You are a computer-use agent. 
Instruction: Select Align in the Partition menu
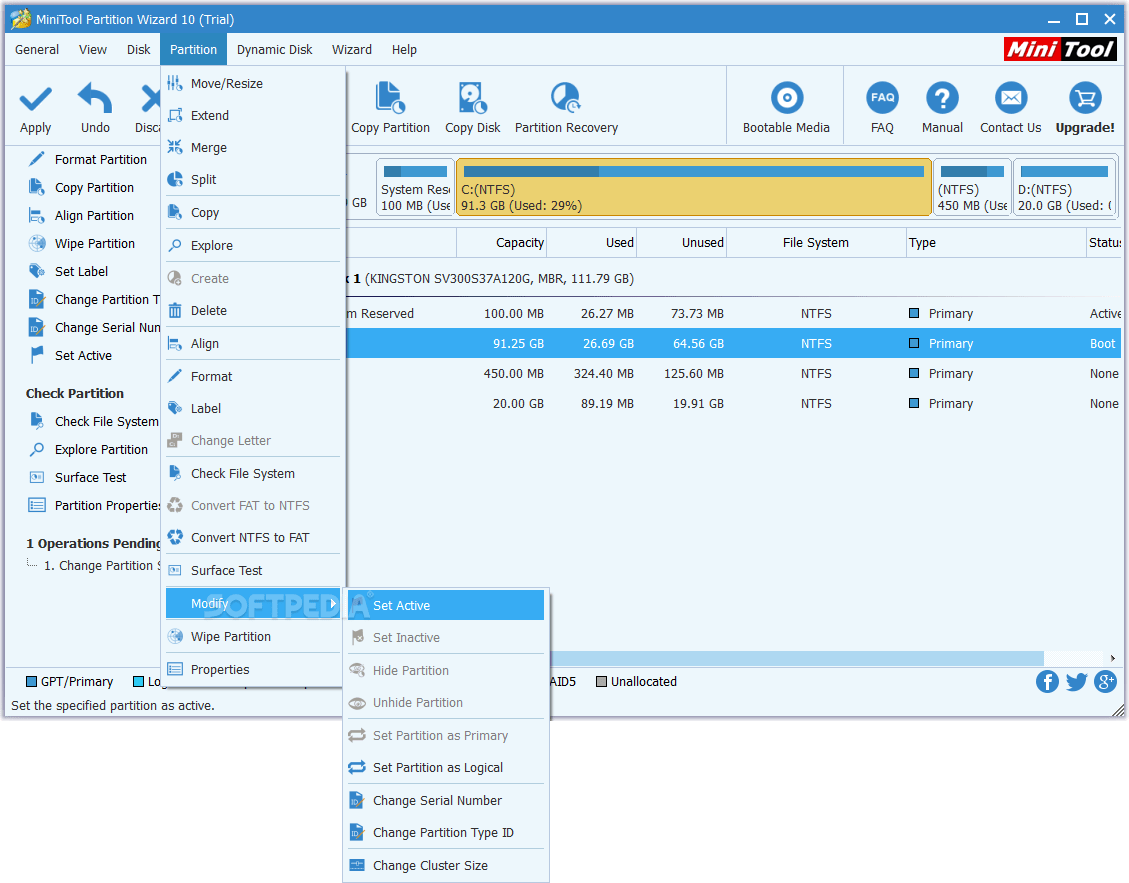point(253,344)
